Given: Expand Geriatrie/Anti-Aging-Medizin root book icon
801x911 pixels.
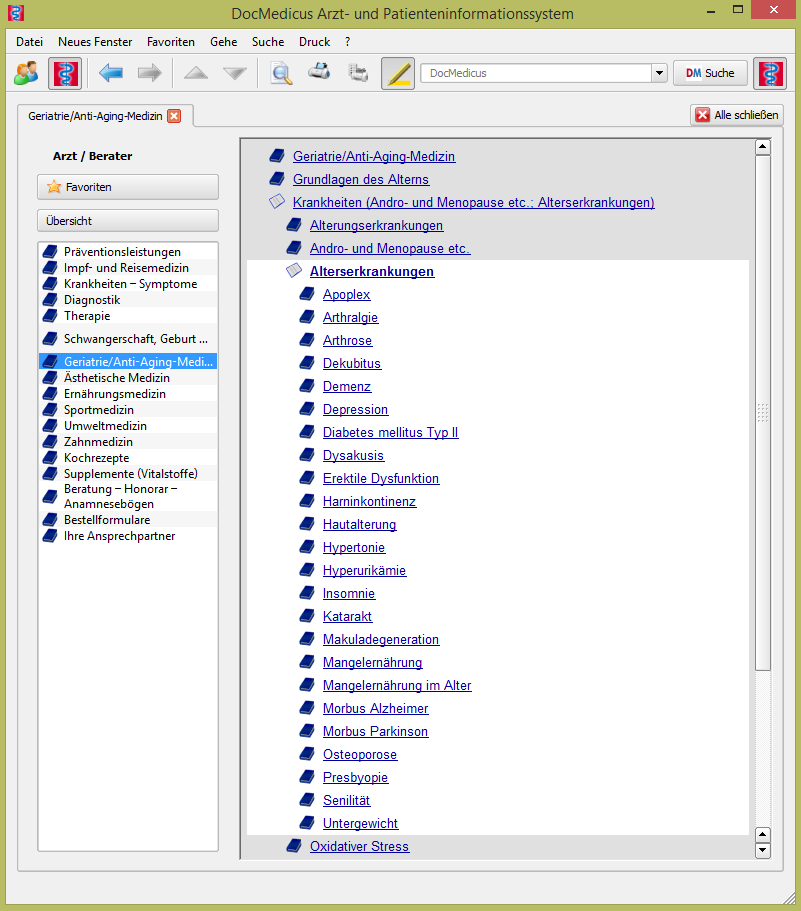Looking at the screenshot, I should coord(277,156).
